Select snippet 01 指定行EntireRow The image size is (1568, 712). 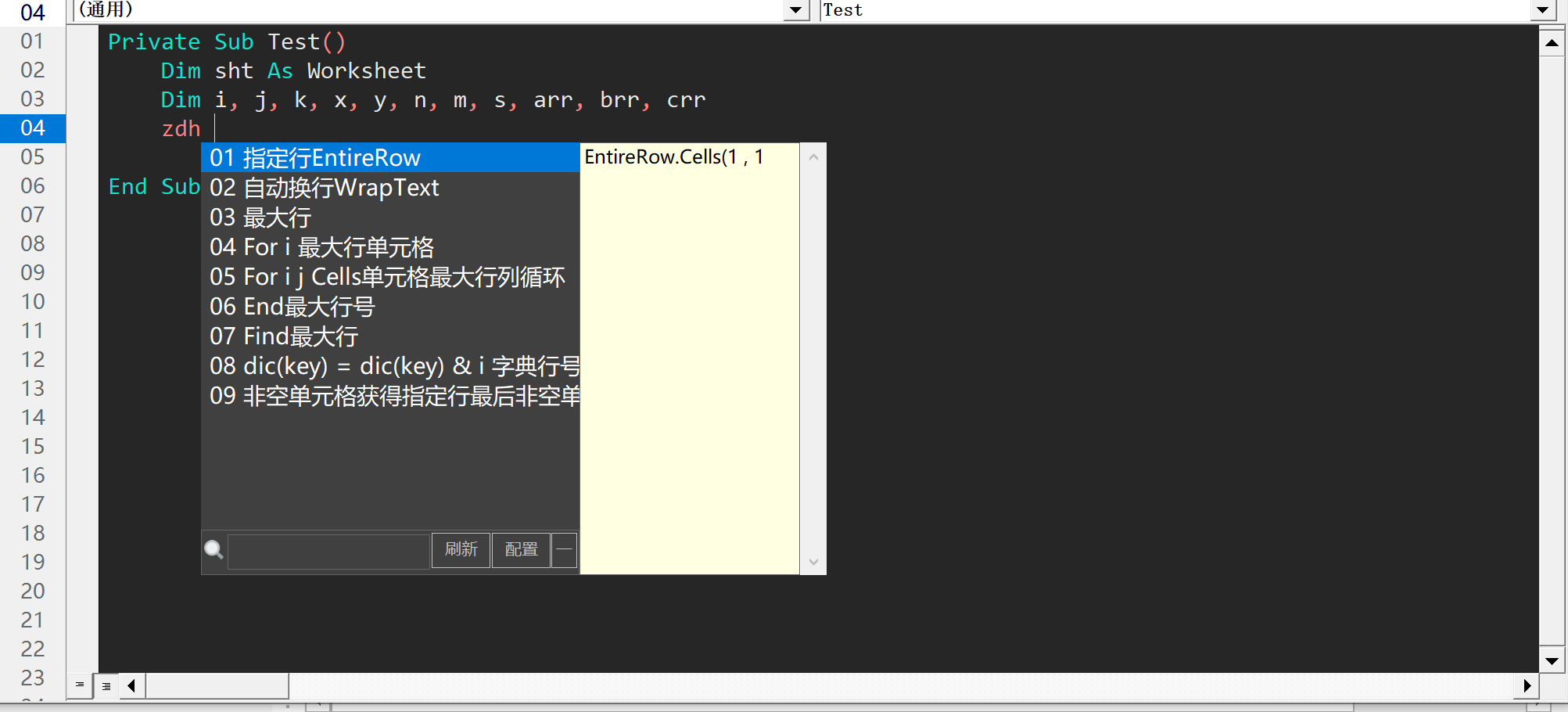(390, 158)
